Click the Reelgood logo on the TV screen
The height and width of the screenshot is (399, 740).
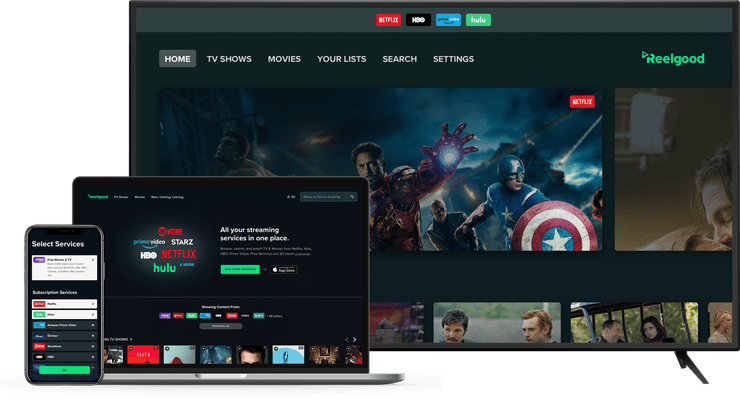(673, 58)
